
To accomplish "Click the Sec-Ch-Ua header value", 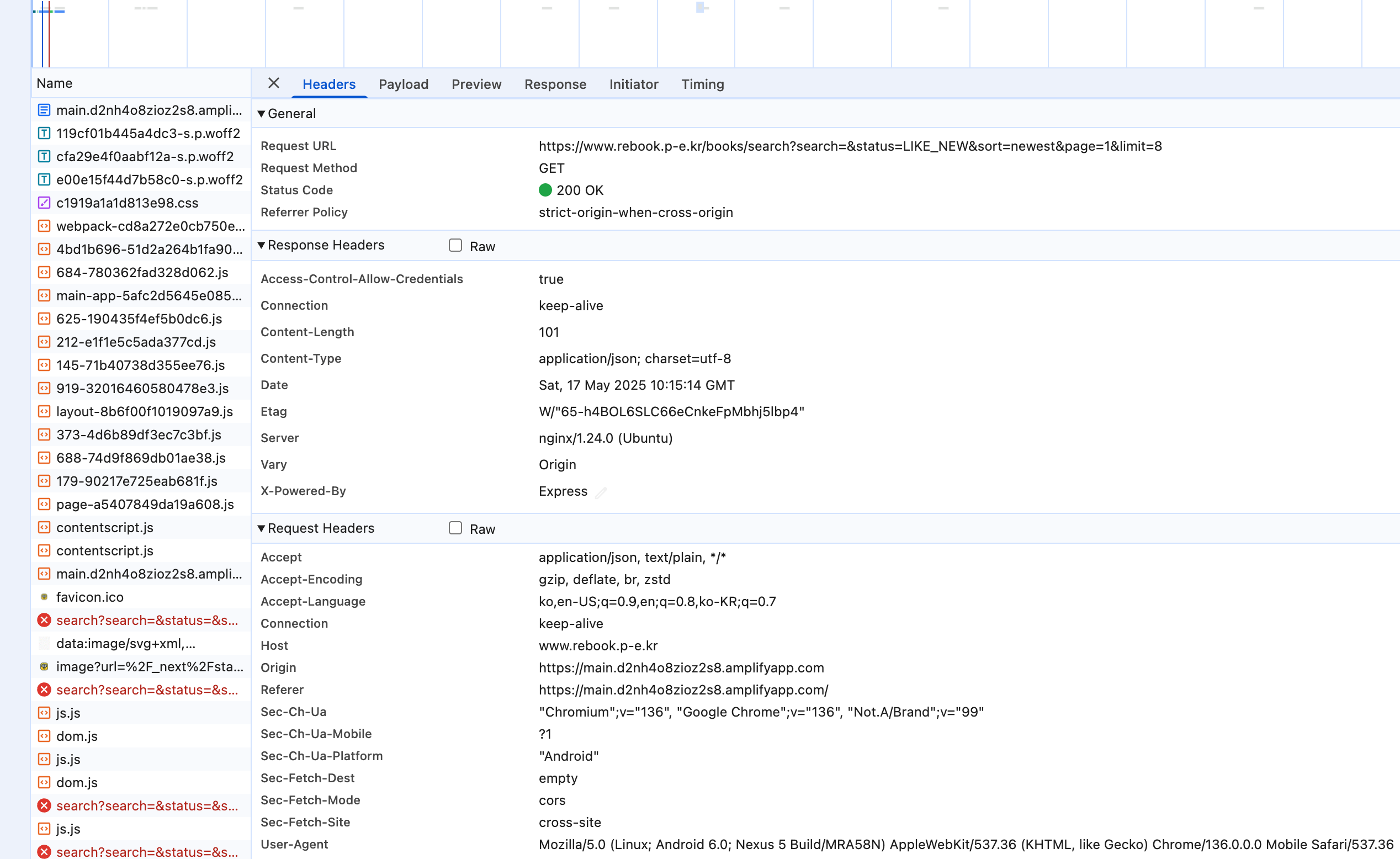I will (761, 712).
